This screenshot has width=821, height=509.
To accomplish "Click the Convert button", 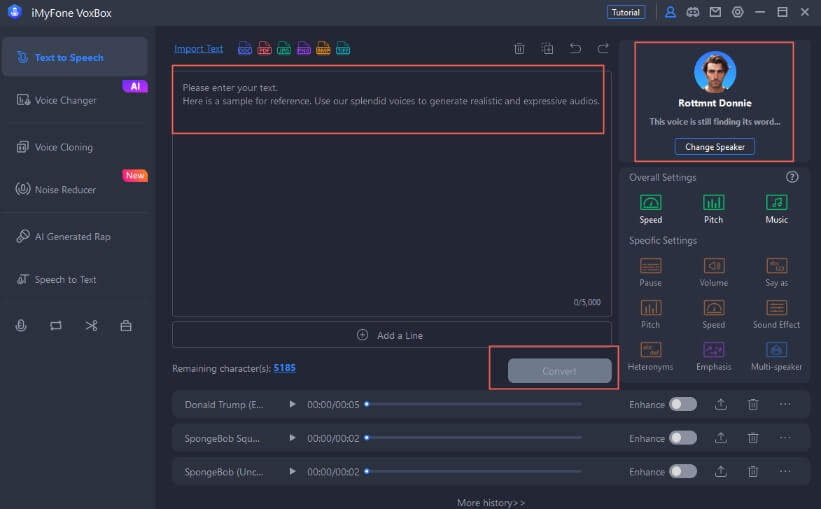I will point(559,371).
